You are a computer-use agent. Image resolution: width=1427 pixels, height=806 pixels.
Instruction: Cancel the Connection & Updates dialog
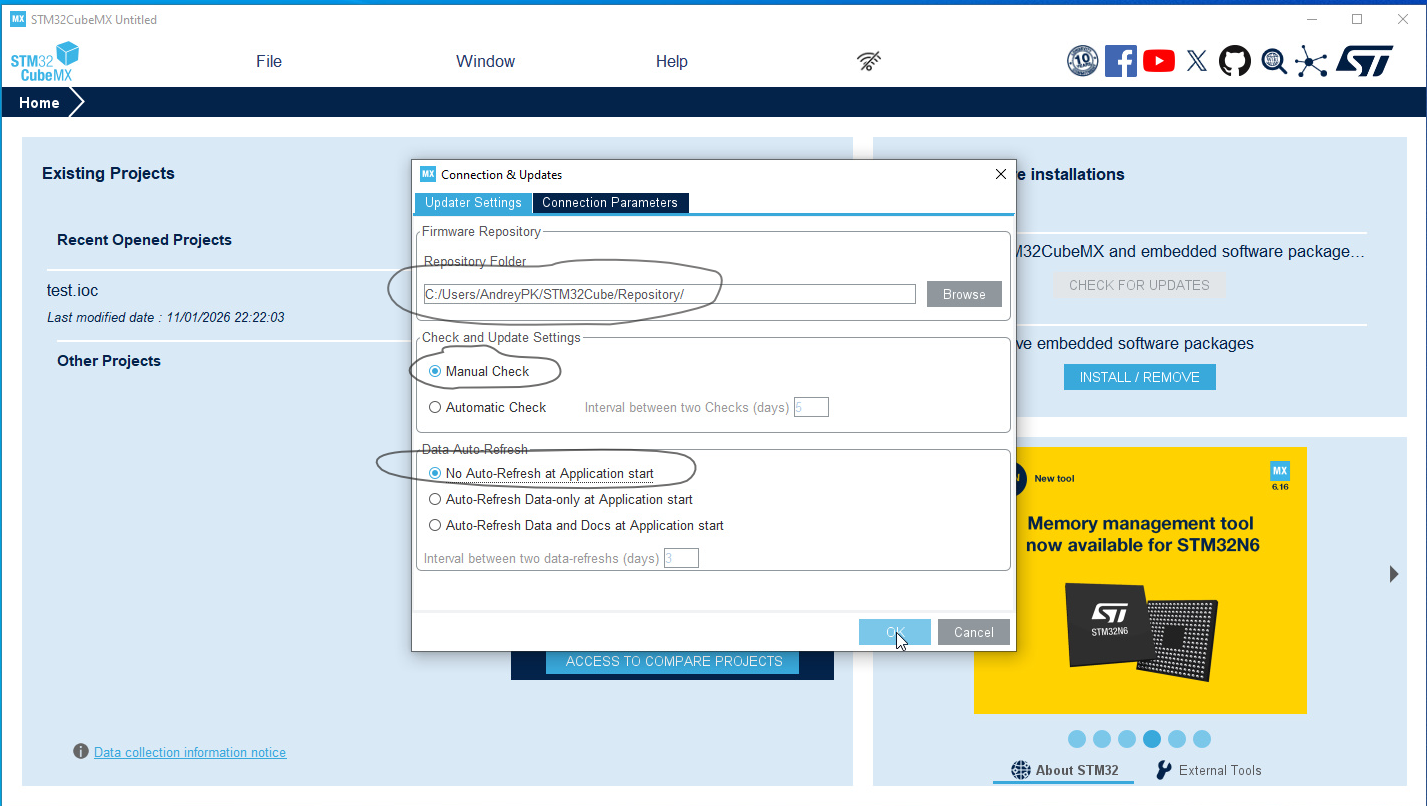tap(974, 632)
